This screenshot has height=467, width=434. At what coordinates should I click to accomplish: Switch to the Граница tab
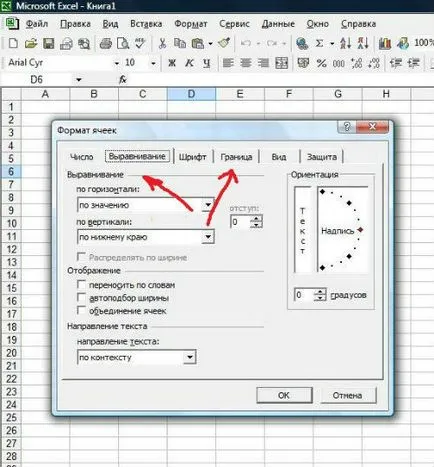click(x=236, y=157)
